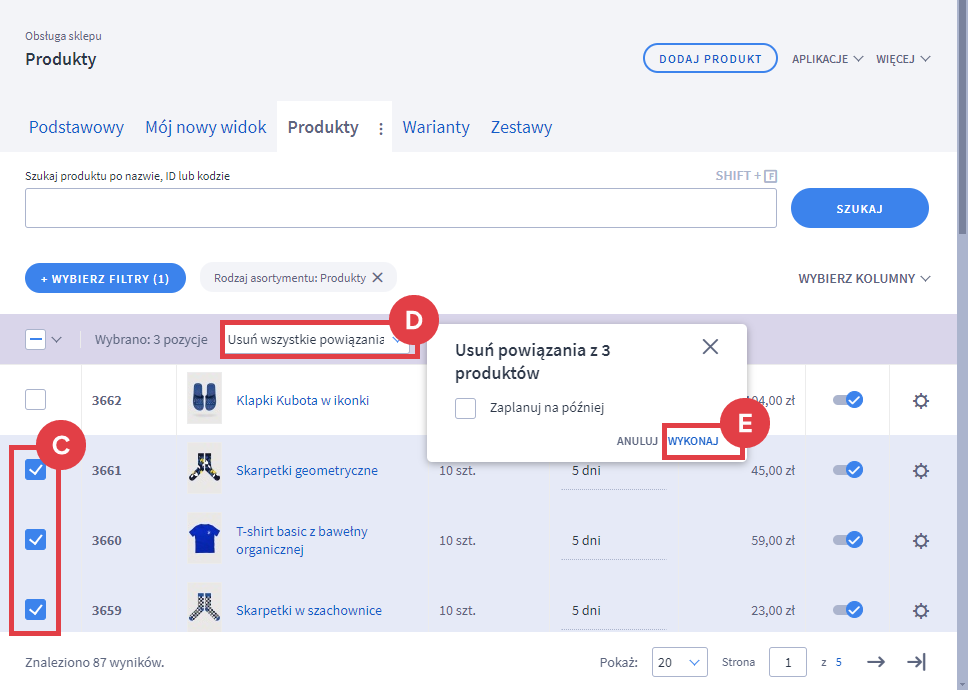Open settings gear for Skarpetki w szachownice row
Image resolution: width=968 pixels, height=690 pixels.
click(x=920, y=610)
